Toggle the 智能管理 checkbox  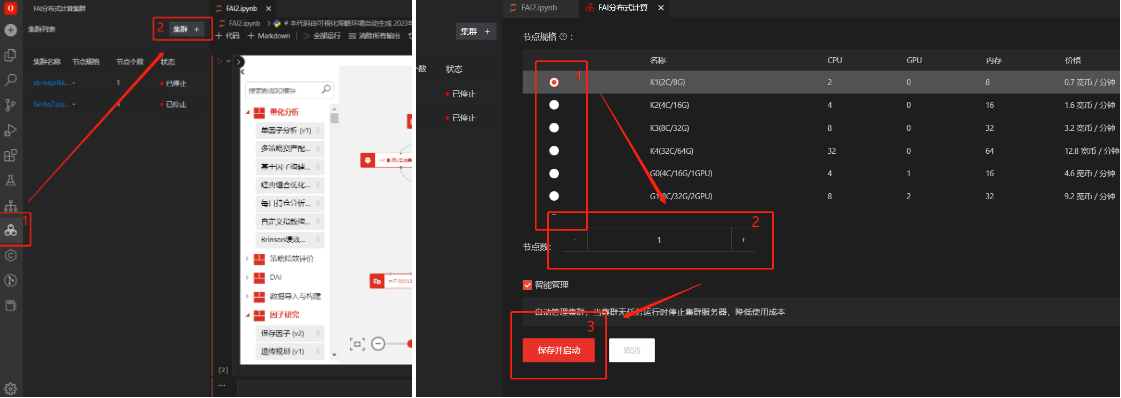point(528,285)
